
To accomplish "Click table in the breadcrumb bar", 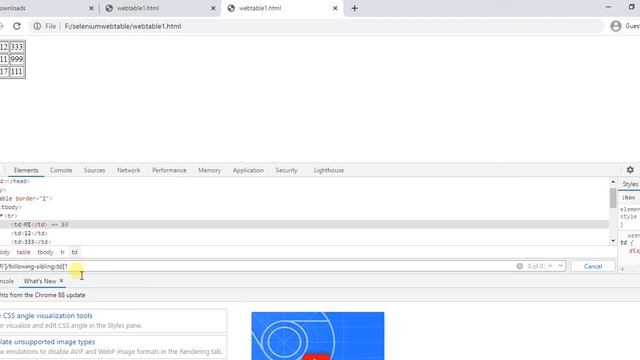I will pyautogui.click(x=23, y=252).
